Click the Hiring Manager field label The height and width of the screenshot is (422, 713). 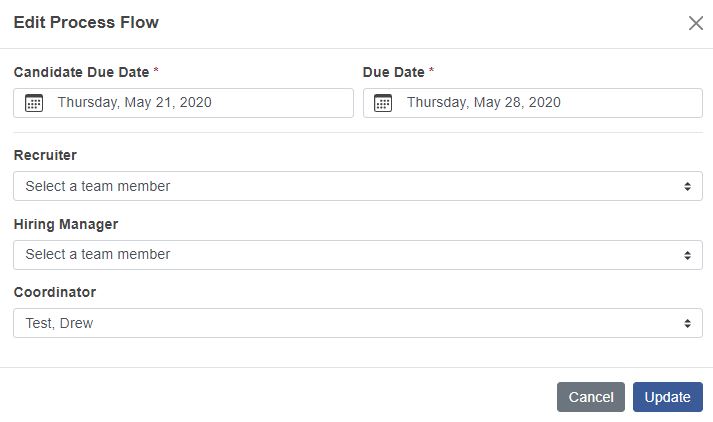click(66, 224)
